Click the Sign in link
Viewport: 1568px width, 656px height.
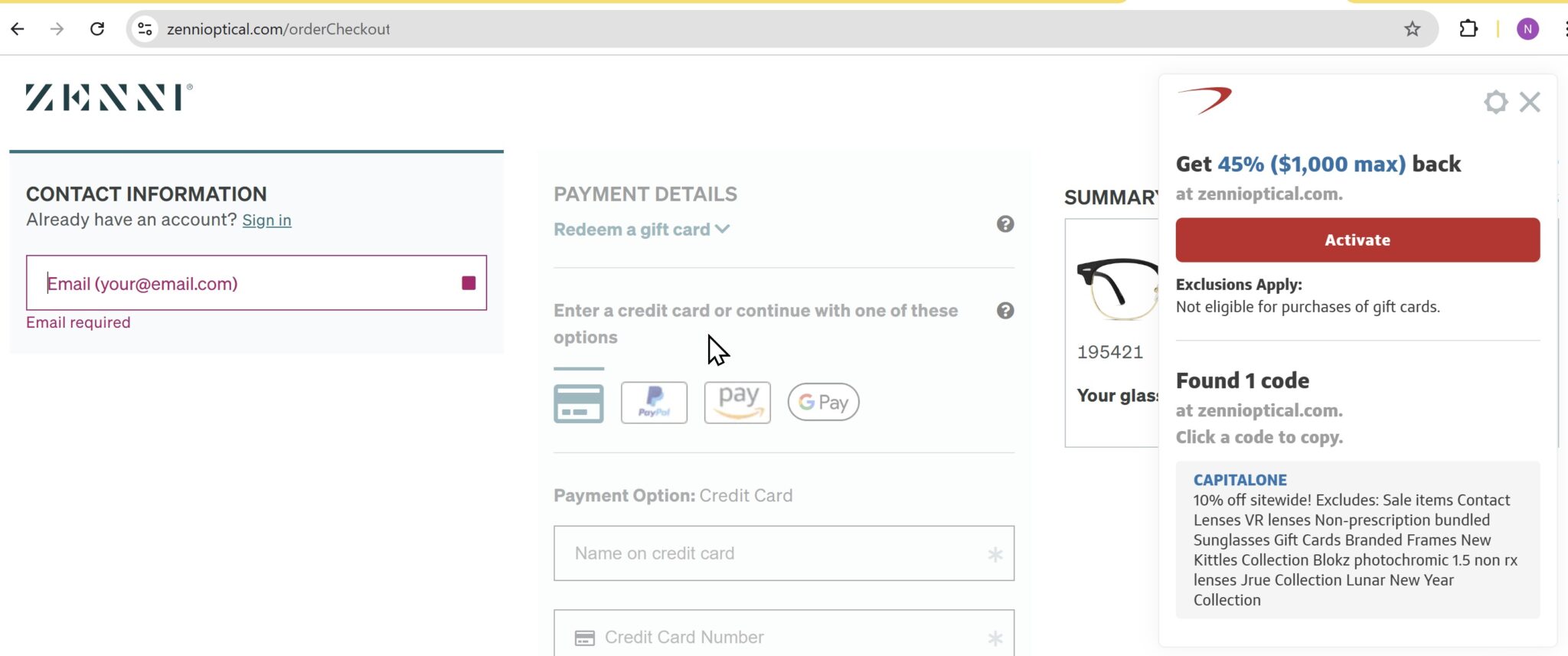coord(266,220)
